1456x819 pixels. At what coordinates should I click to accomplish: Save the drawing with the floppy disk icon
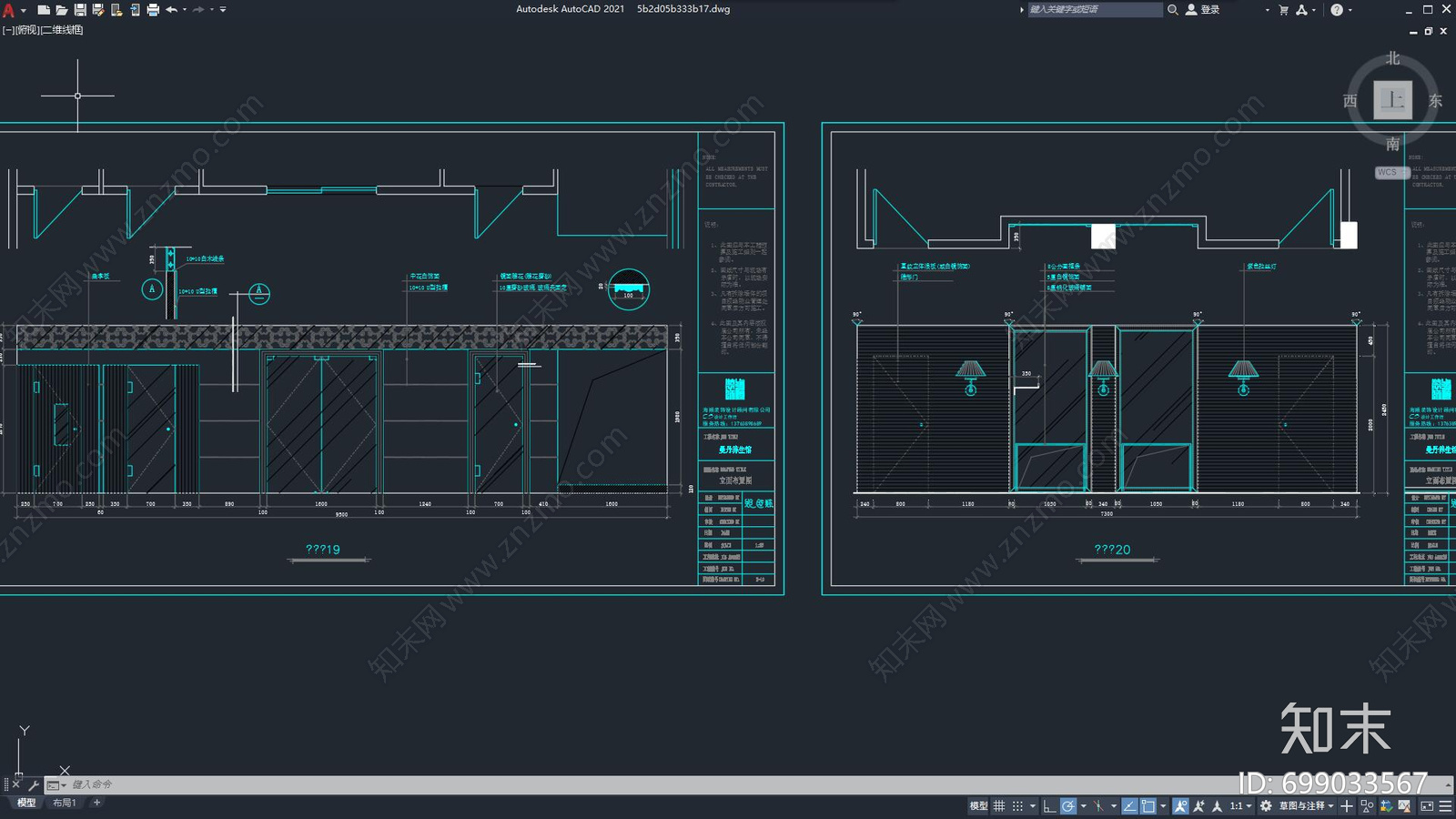(x=79, y=10)
